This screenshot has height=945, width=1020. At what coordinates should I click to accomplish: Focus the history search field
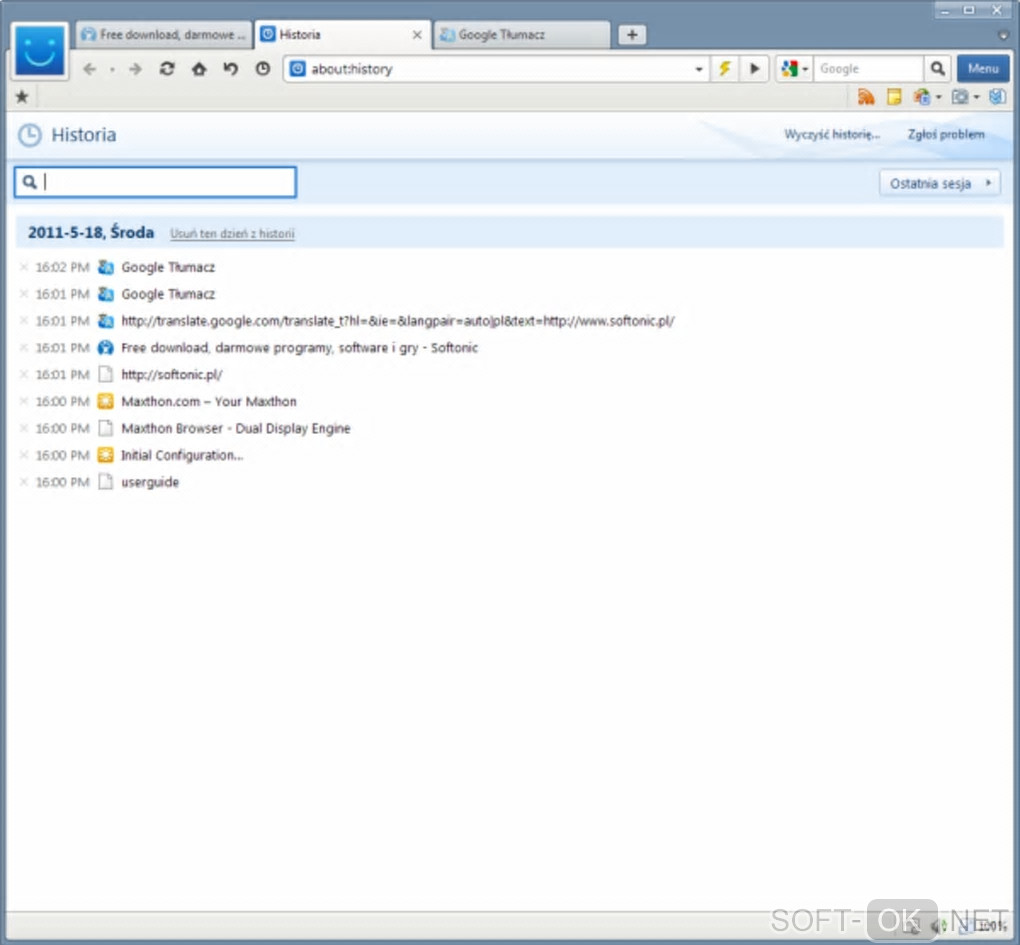(x=155, y=182)
